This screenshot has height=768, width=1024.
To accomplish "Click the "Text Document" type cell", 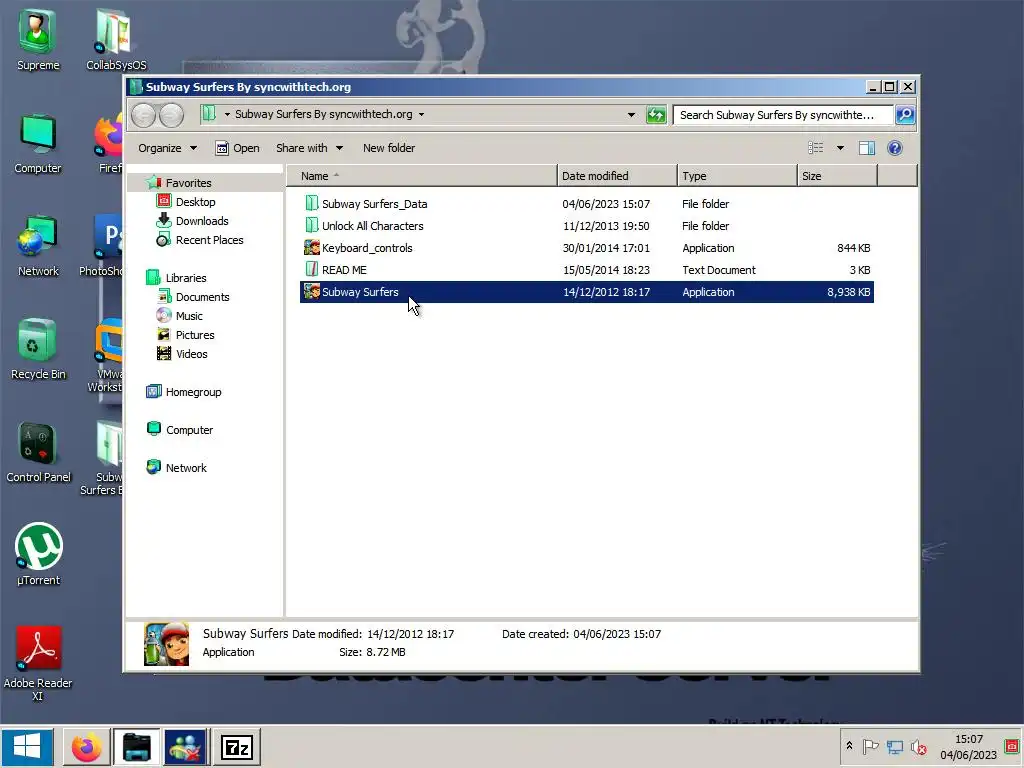I will pos(718,270).
